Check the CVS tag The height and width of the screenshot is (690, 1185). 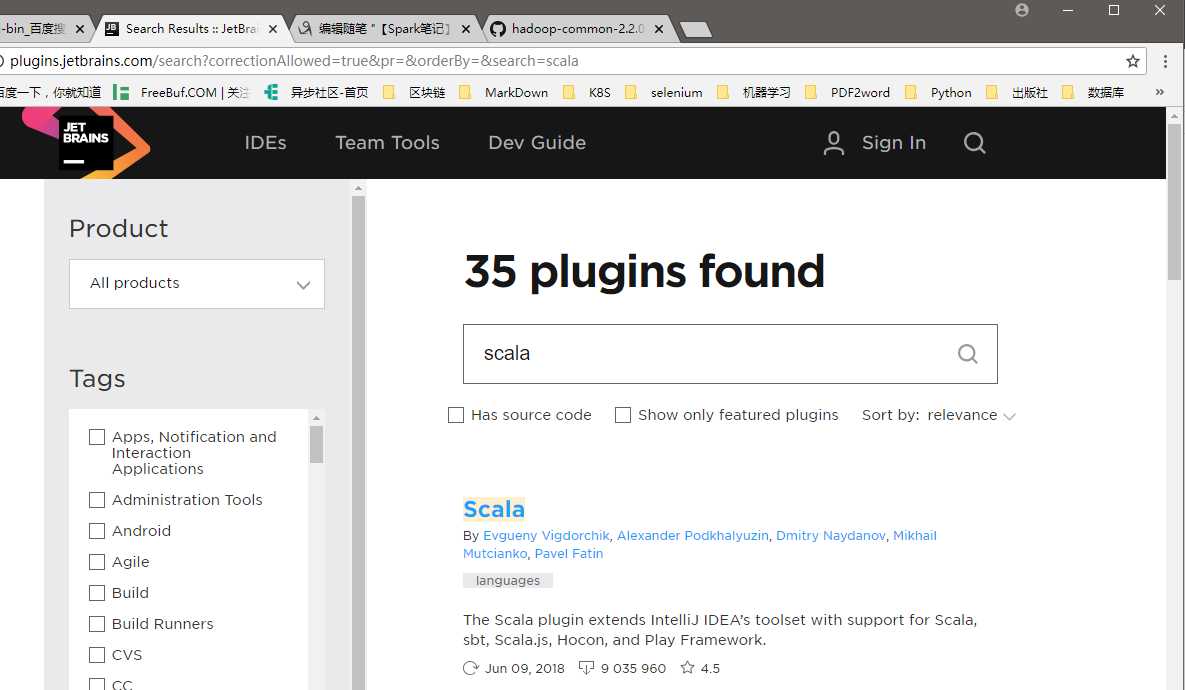tap(97, 654)
